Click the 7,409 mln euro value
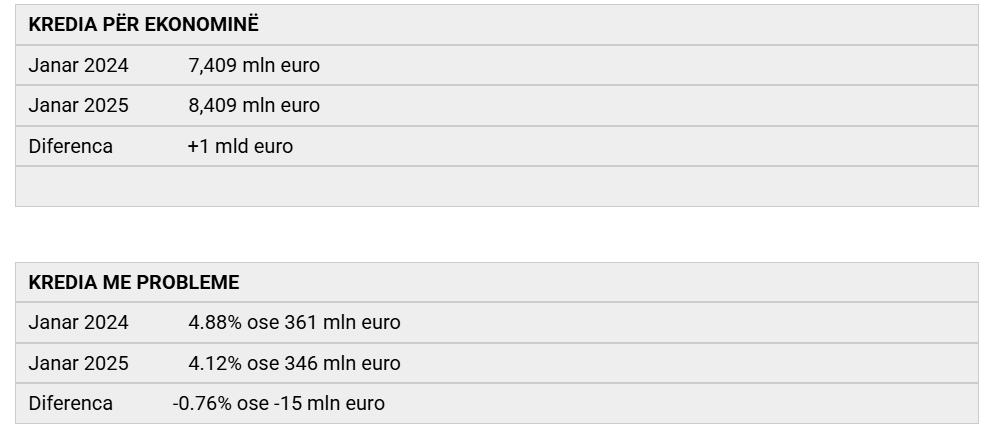Image resolution: width=987 pixels, height=431 pixels. [254, 65]
